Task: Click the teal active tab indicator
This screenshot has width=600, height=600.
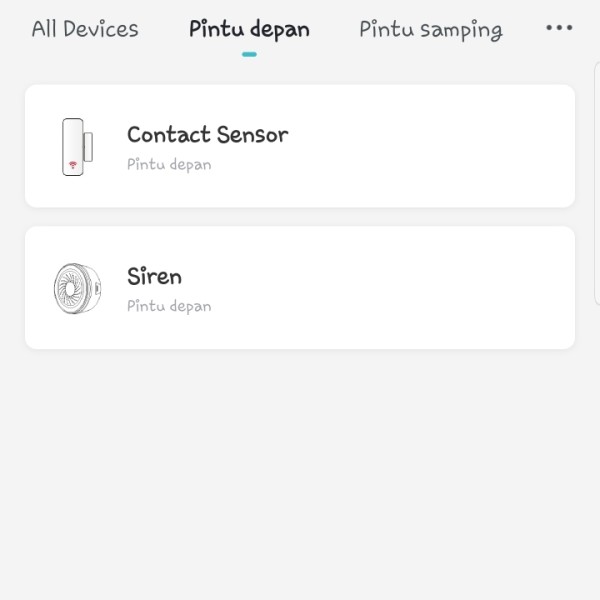Action: click(249, 54)
